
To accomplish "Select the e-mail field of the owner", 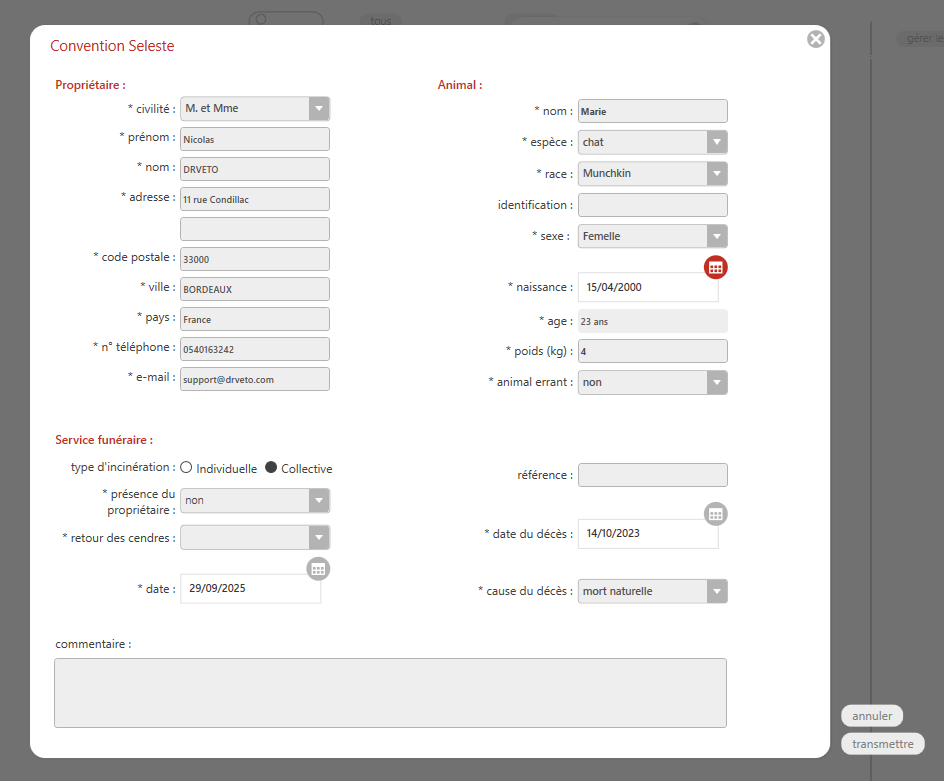I will coord(254,379).
